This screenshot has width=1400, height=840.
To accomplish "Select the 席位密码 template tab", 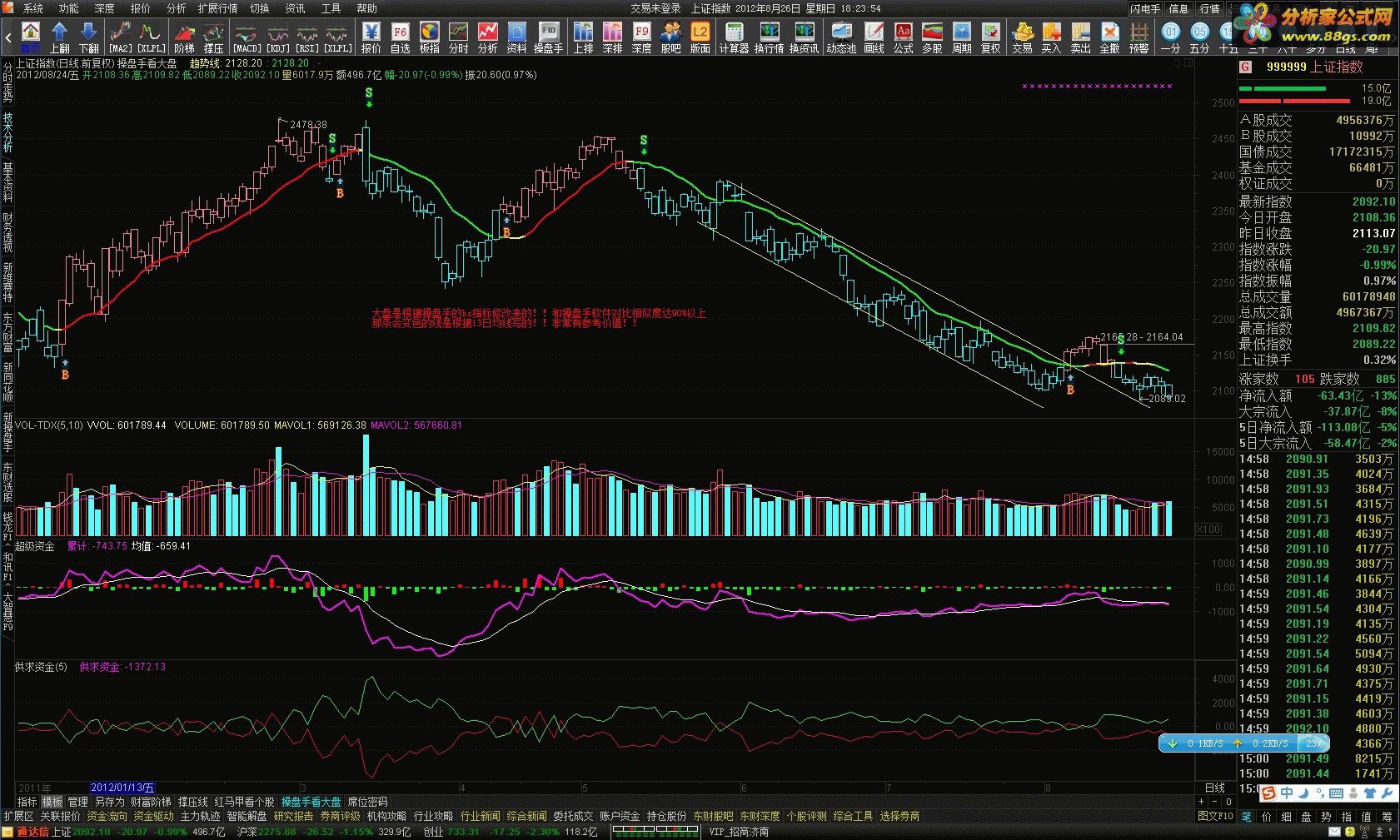I will click(367, 802).
